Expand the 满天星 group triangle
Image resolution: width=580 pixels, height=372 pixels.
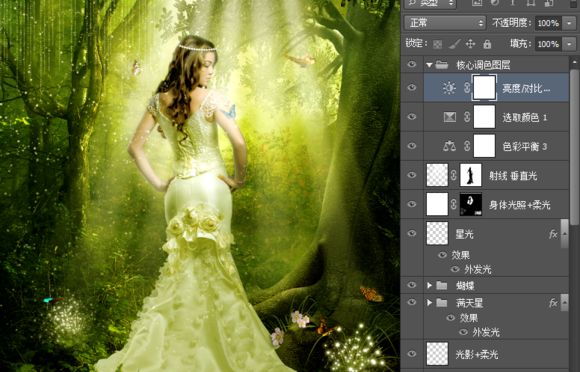pos(429,303)
